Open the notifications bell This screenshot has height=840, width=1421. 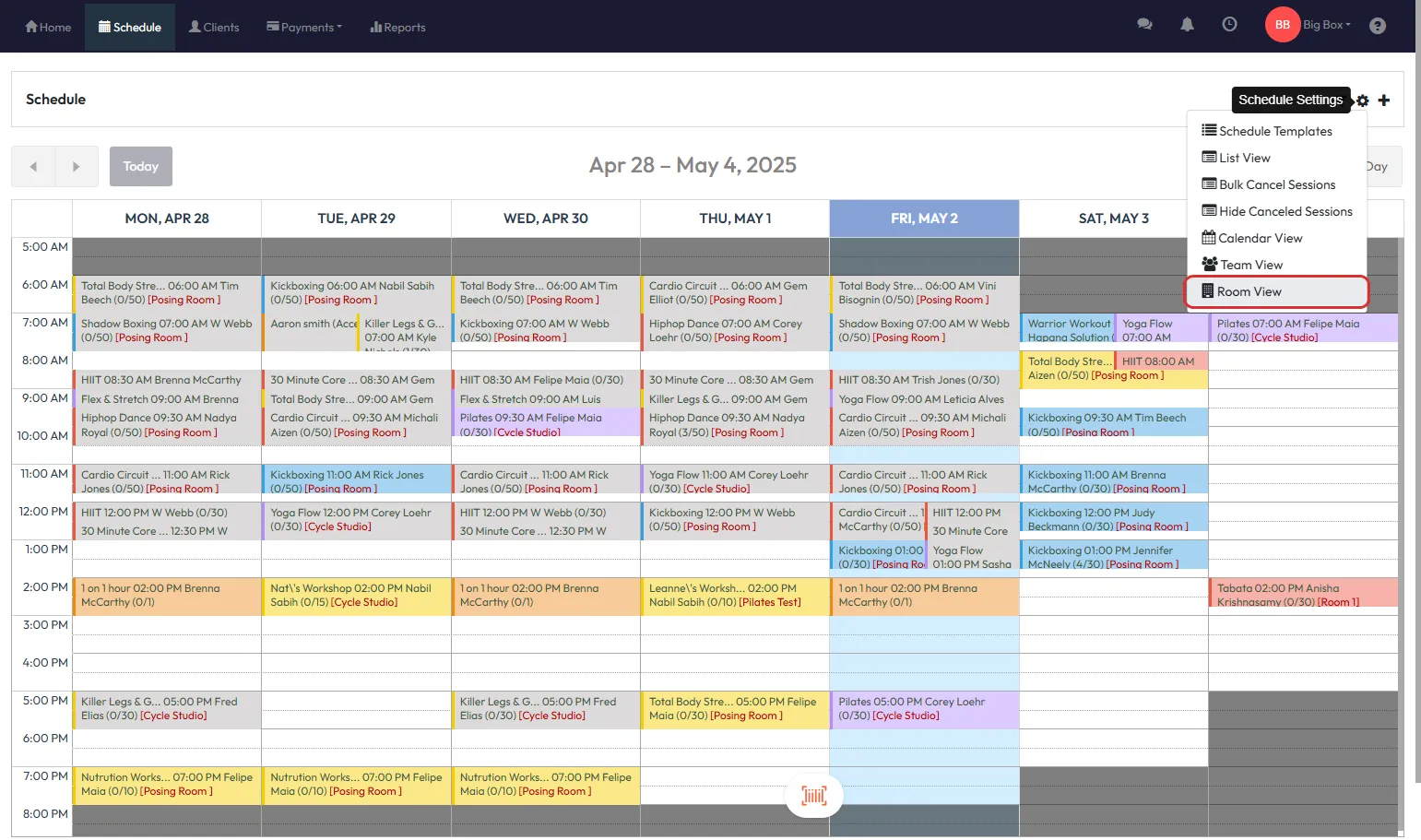pyautogui.click(x=1187, y=25)
